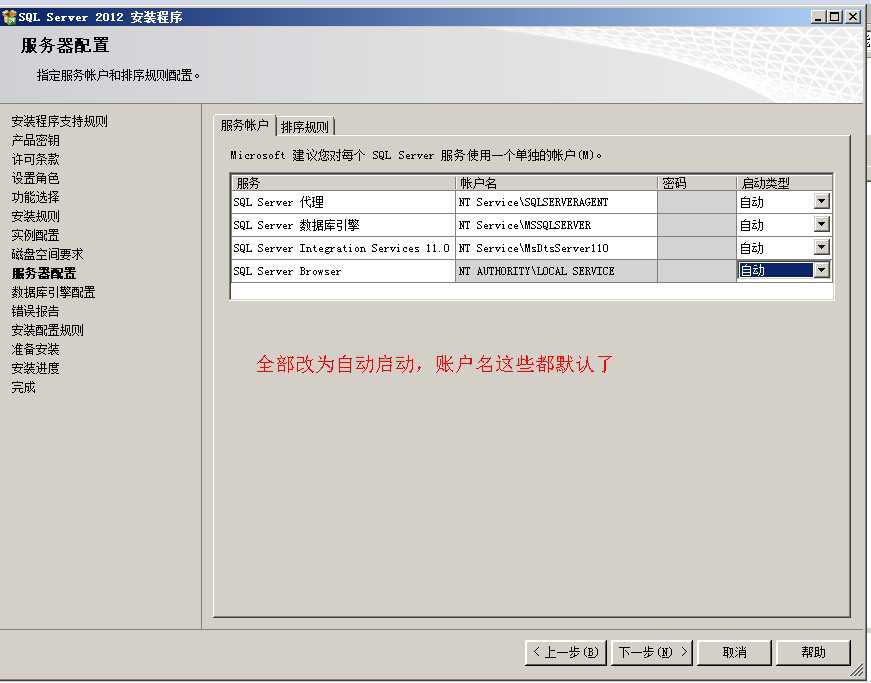Click the SQL Server installer title bar icon
The image size is (871, 683).
pyautogui.click(x=9, y=17)
